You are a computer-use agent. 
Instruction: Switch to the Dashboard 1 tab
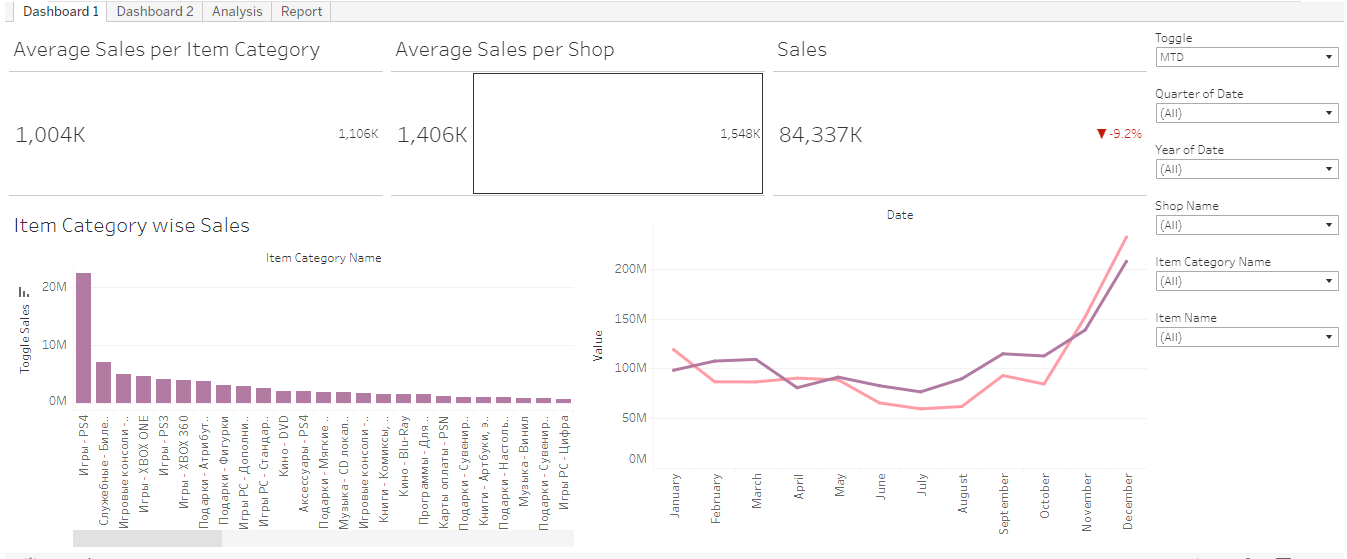tap(61, 11)
